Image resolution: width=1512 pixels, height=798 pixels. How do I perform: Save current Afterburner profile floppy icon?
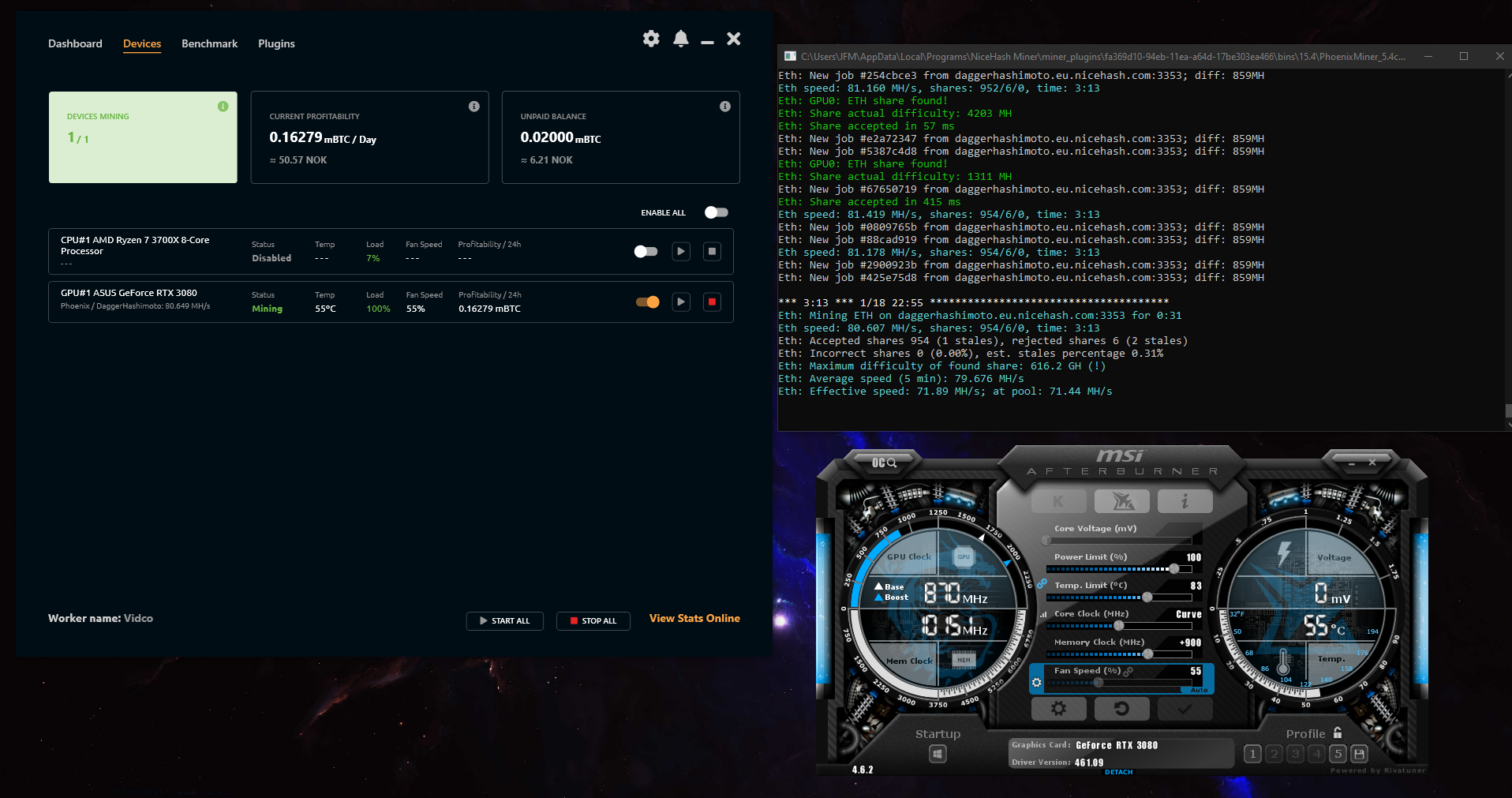coord(1359,754)
